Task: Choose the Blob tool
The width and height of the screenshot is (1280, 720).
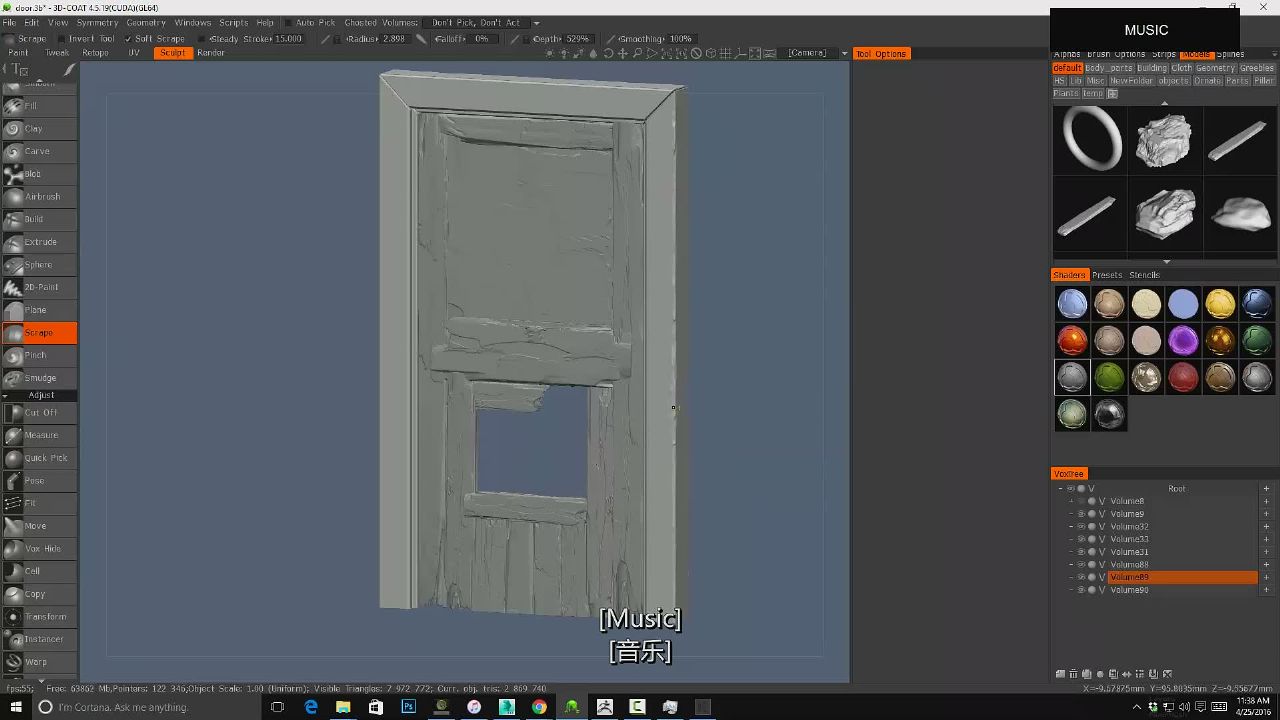Action: tap(39, 174)
